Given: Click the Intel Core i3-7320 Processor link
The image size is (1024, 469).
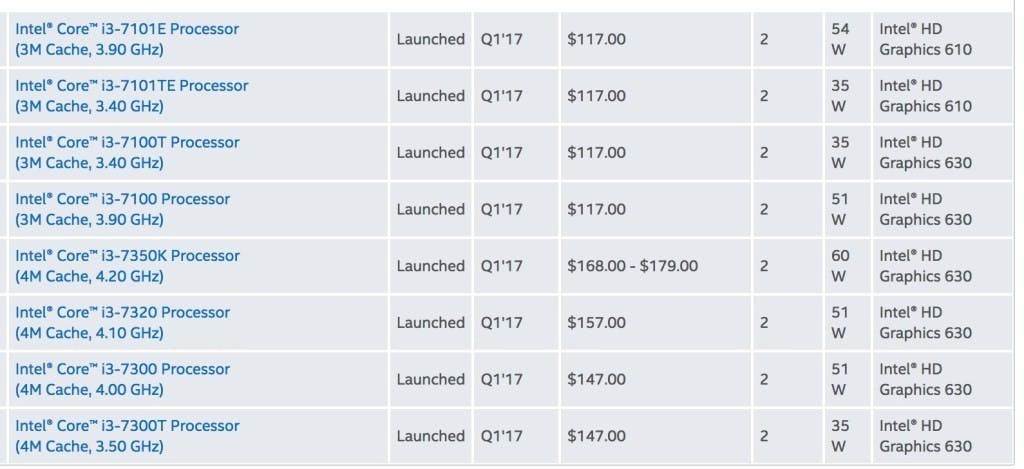Looking at the screenshot, I should click(122, 313).
